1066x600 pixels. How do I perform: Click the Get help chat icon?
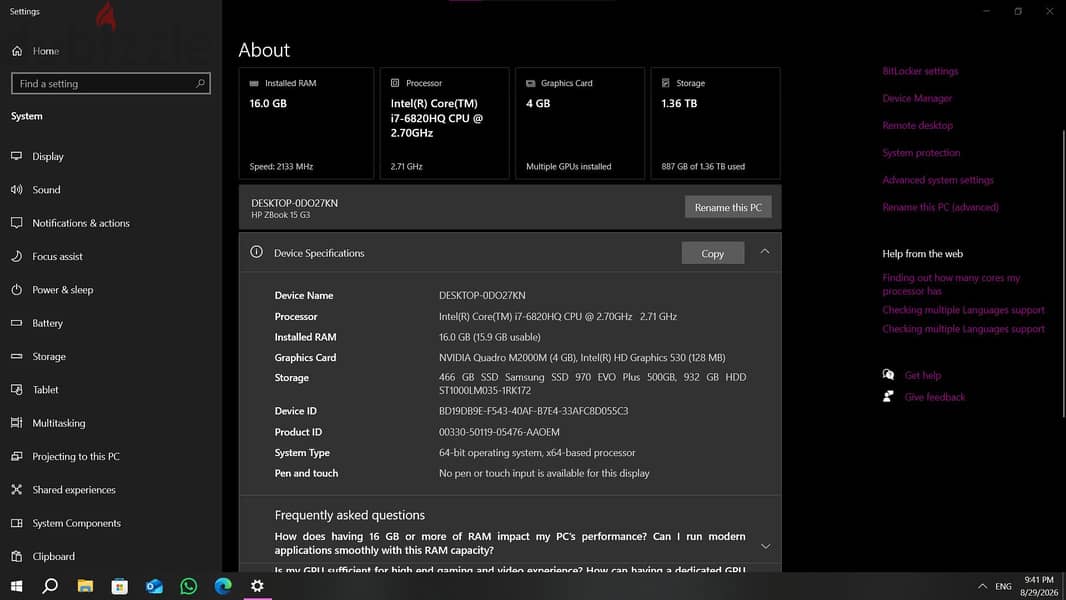[888, 374]
